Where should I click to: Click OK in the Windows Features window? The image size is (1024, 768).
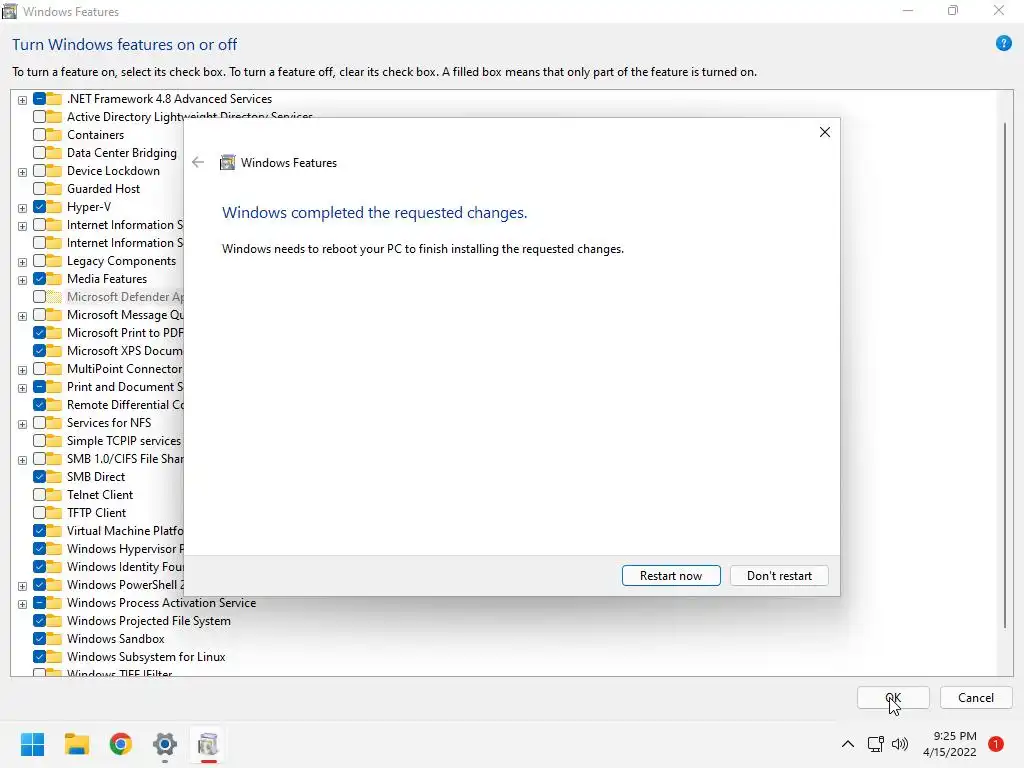[893, 697]
